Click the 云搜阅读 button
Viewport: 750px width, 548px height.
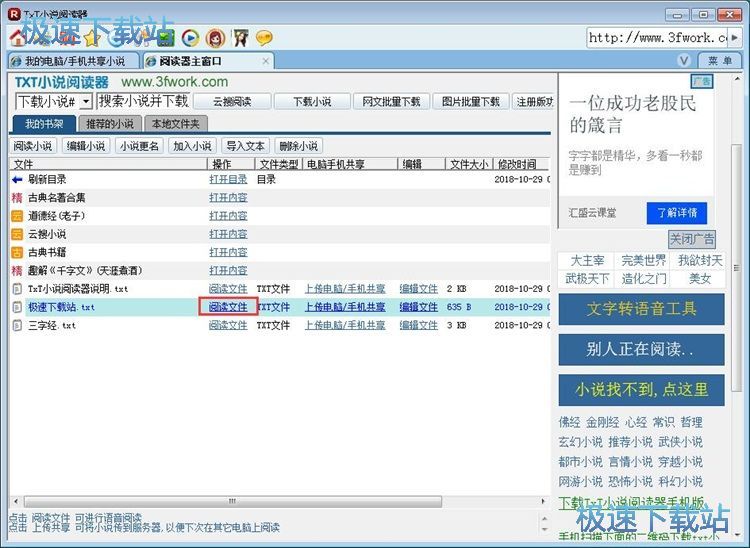(231, 102)
